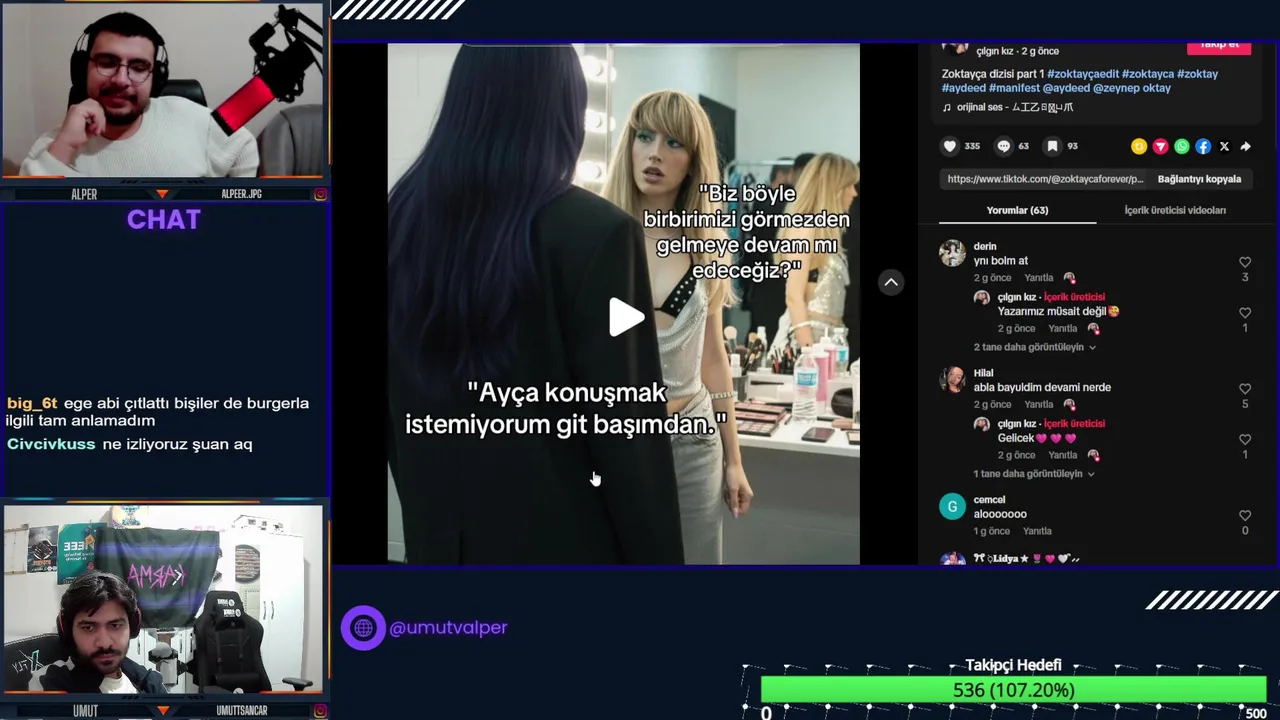The image size is (1280, 720).
Task: Open the orijinal ses sound link
Action: [x=1015, y=107]
